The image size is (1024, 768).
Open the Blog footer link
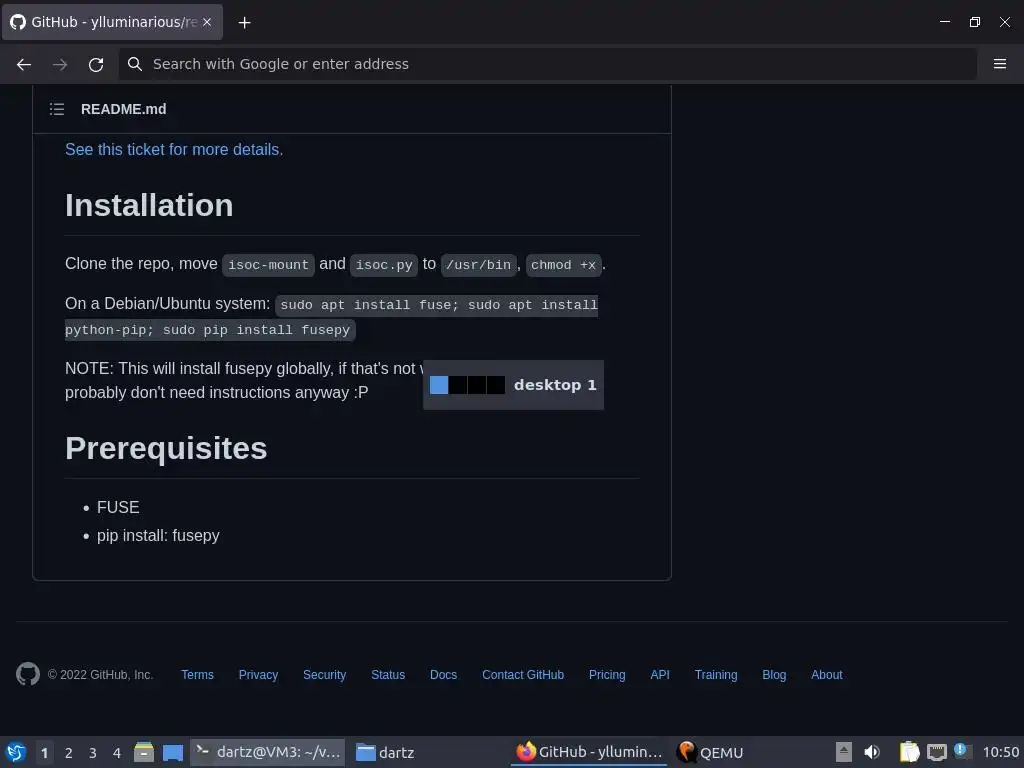(774, 675)
